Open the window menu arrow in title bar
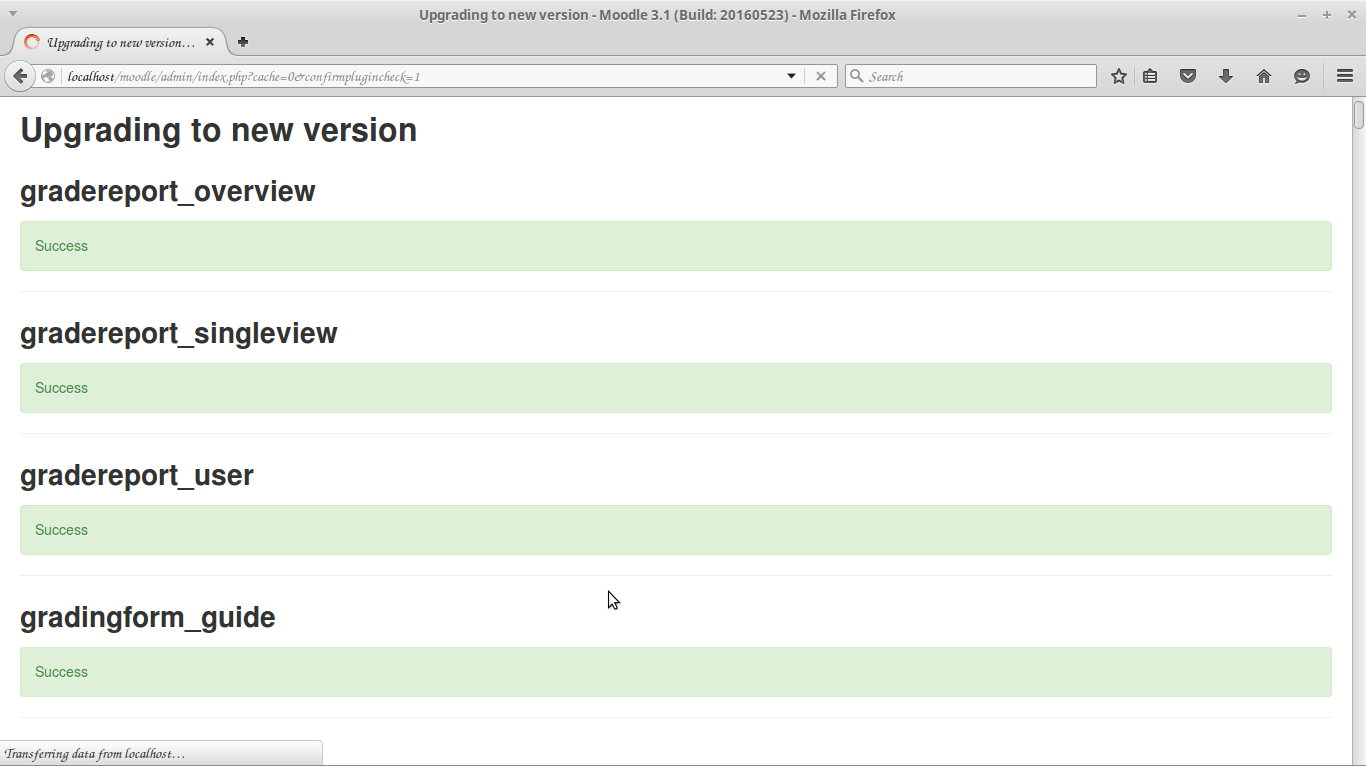The height and width of the screenshot is (766, 1366). click(x=13, y=14)
